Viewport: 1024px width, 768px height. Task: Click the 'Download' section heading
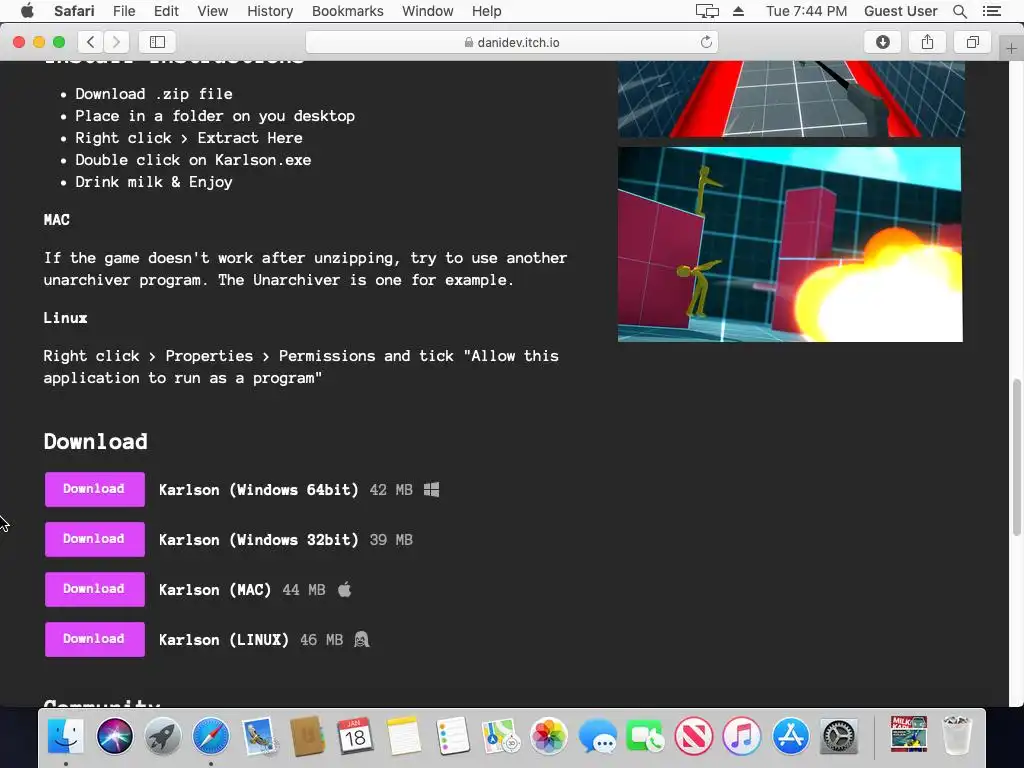[95, 441]
